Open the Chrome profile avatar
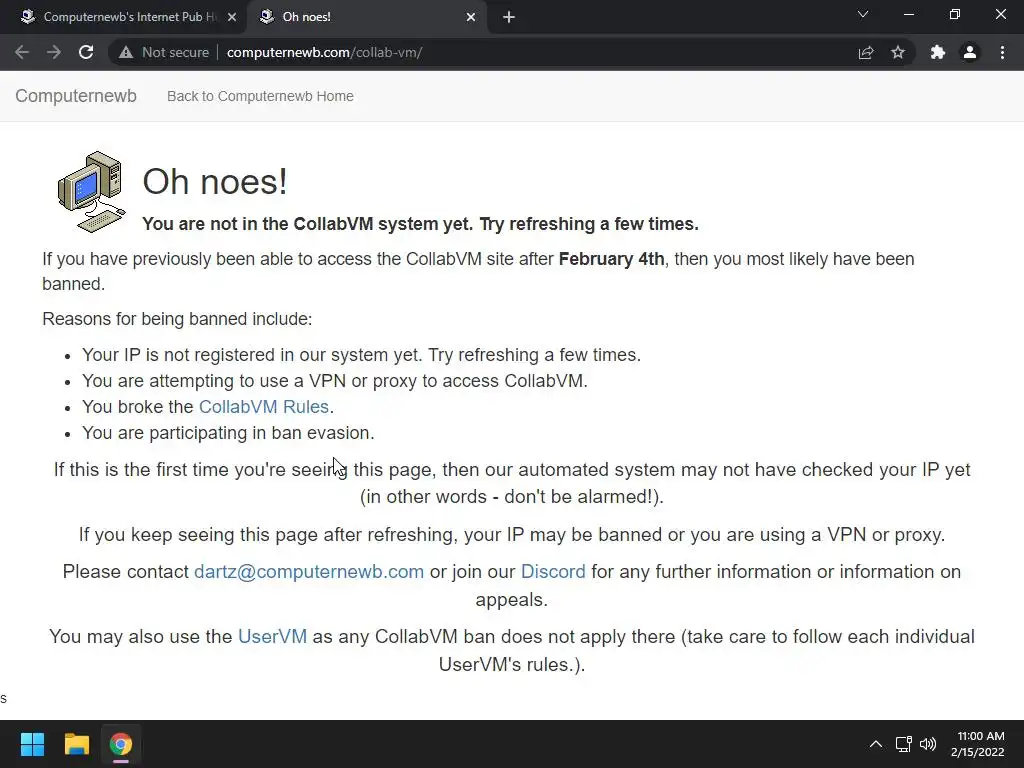The width and height of the screenshot is (1024, 768). pyautogui.click(x=970, y=52)
